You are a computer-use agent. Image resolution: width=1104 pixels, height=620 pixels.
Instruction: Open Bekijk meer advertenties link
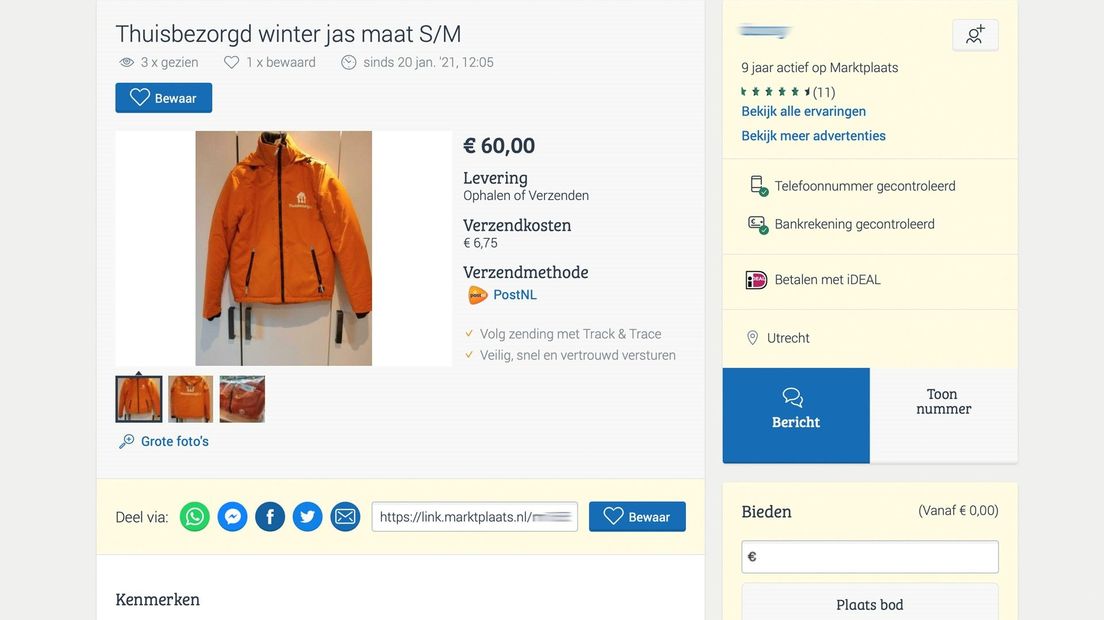tap(813, 135)
